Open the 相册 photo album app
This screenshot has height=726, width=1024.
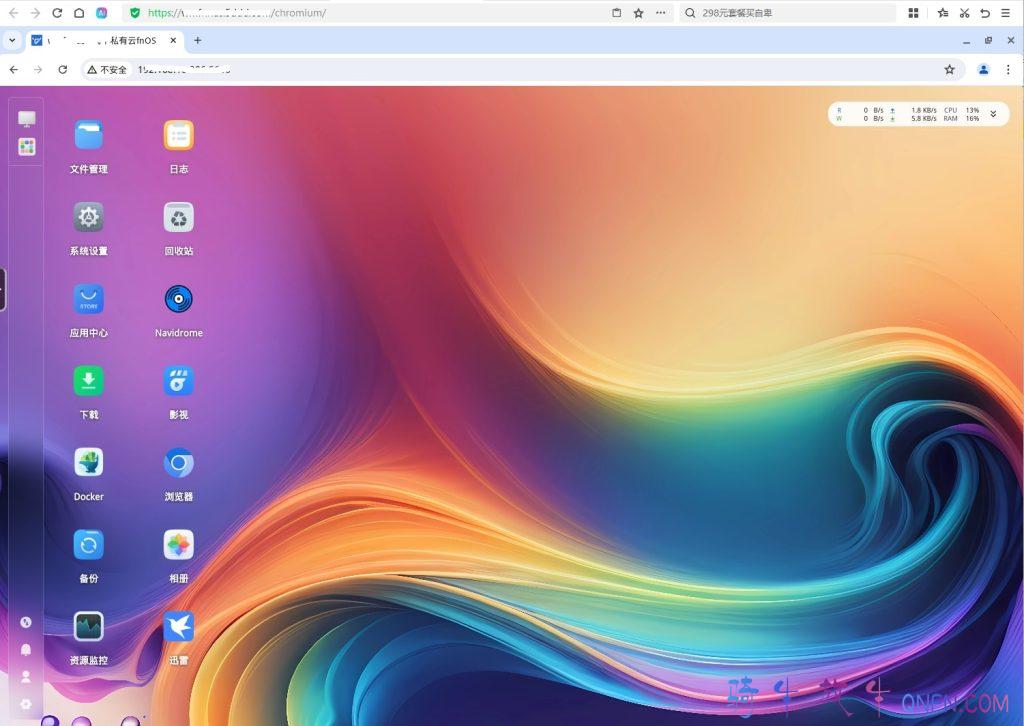click(x=178, y=545)
